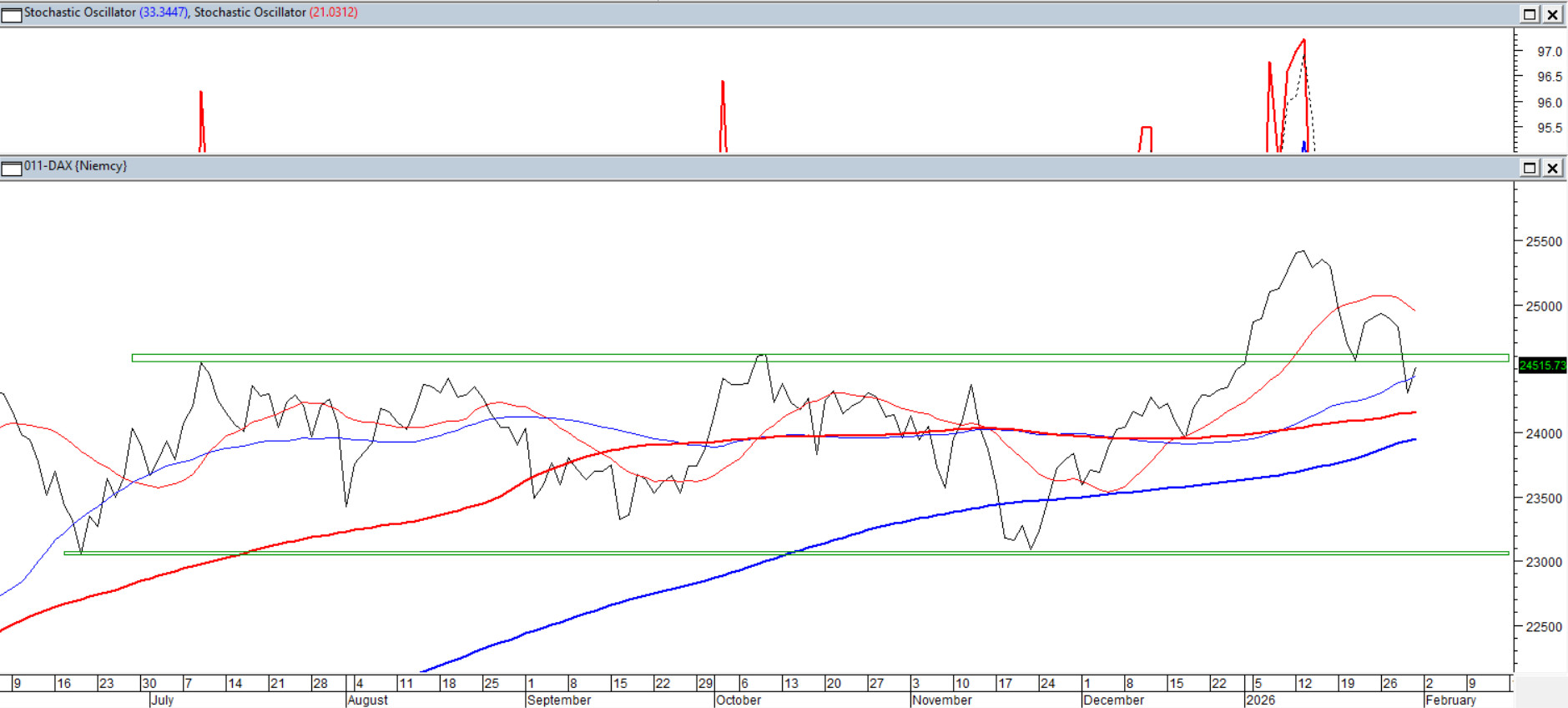Click the 25500 level on price scale
The height and width of the screenshot is (708, 1568).
coord(1543,242)
